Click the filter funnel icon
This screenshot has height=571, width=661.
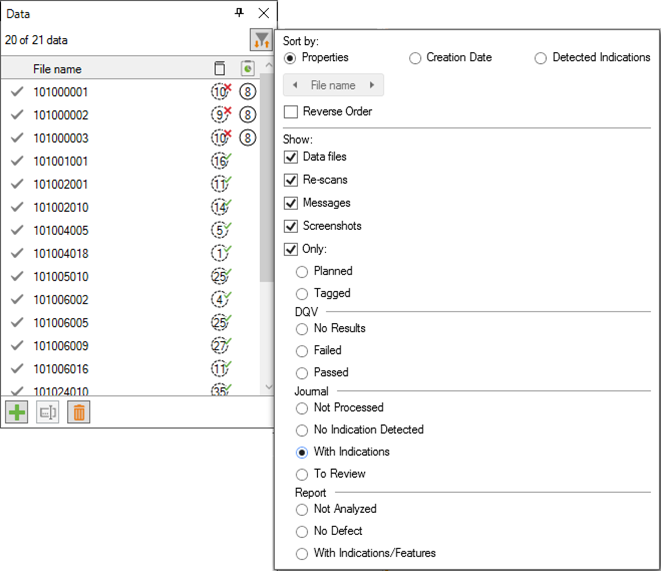click(261, 41)
